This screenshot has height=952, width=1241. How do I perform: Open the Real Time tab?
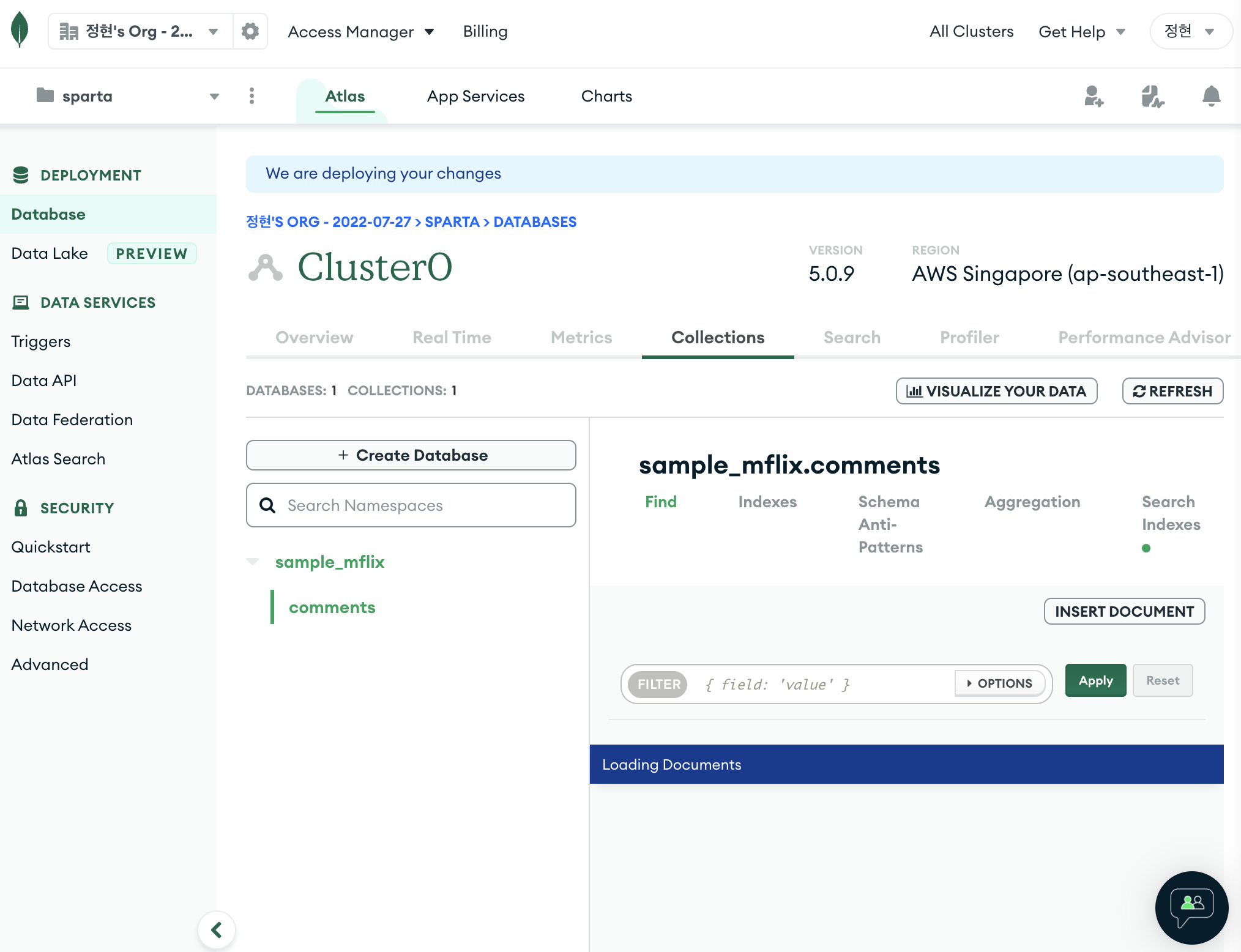pos(452,337)
